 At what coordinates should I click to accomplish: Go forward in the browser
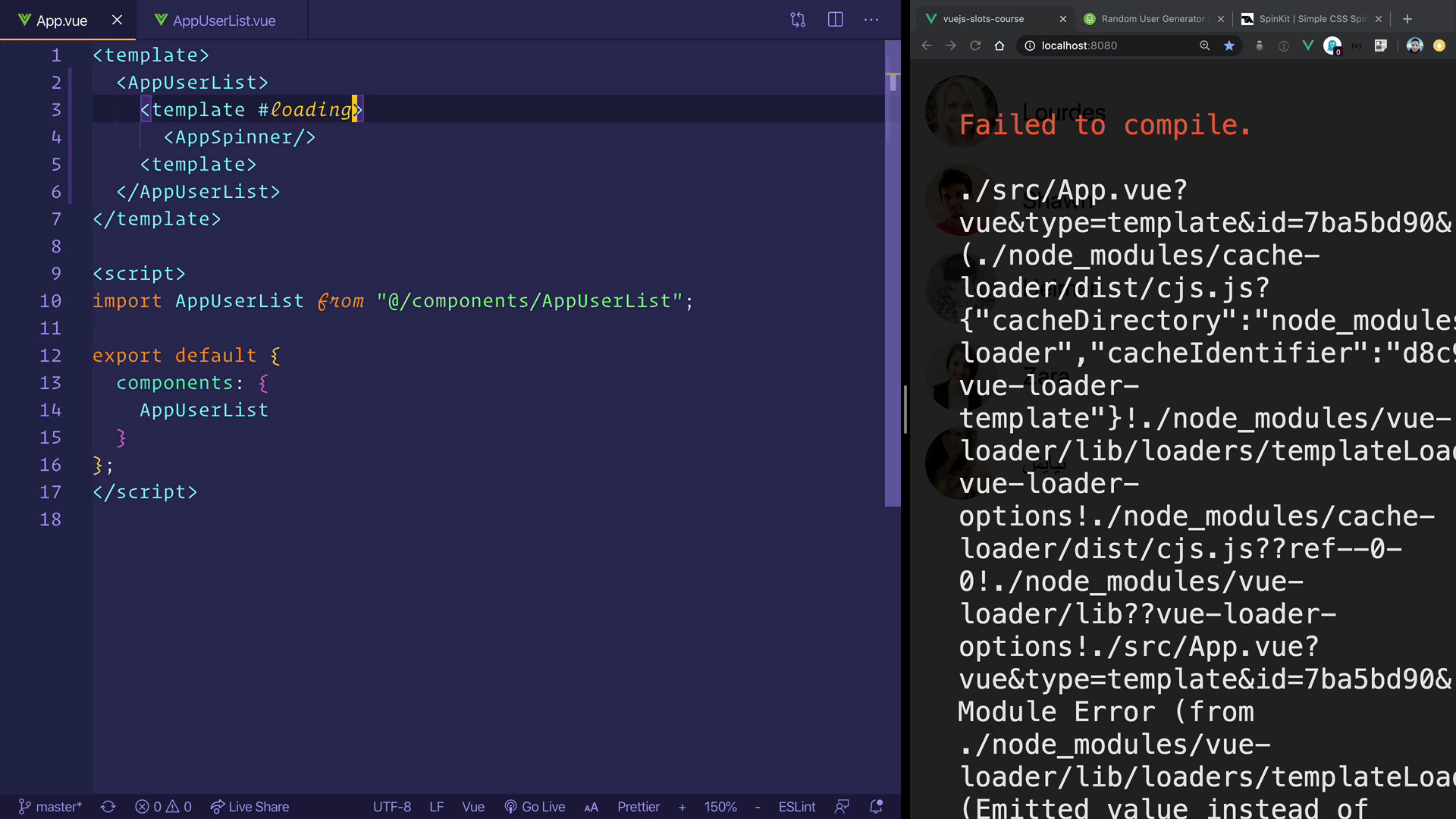(951, 45)
